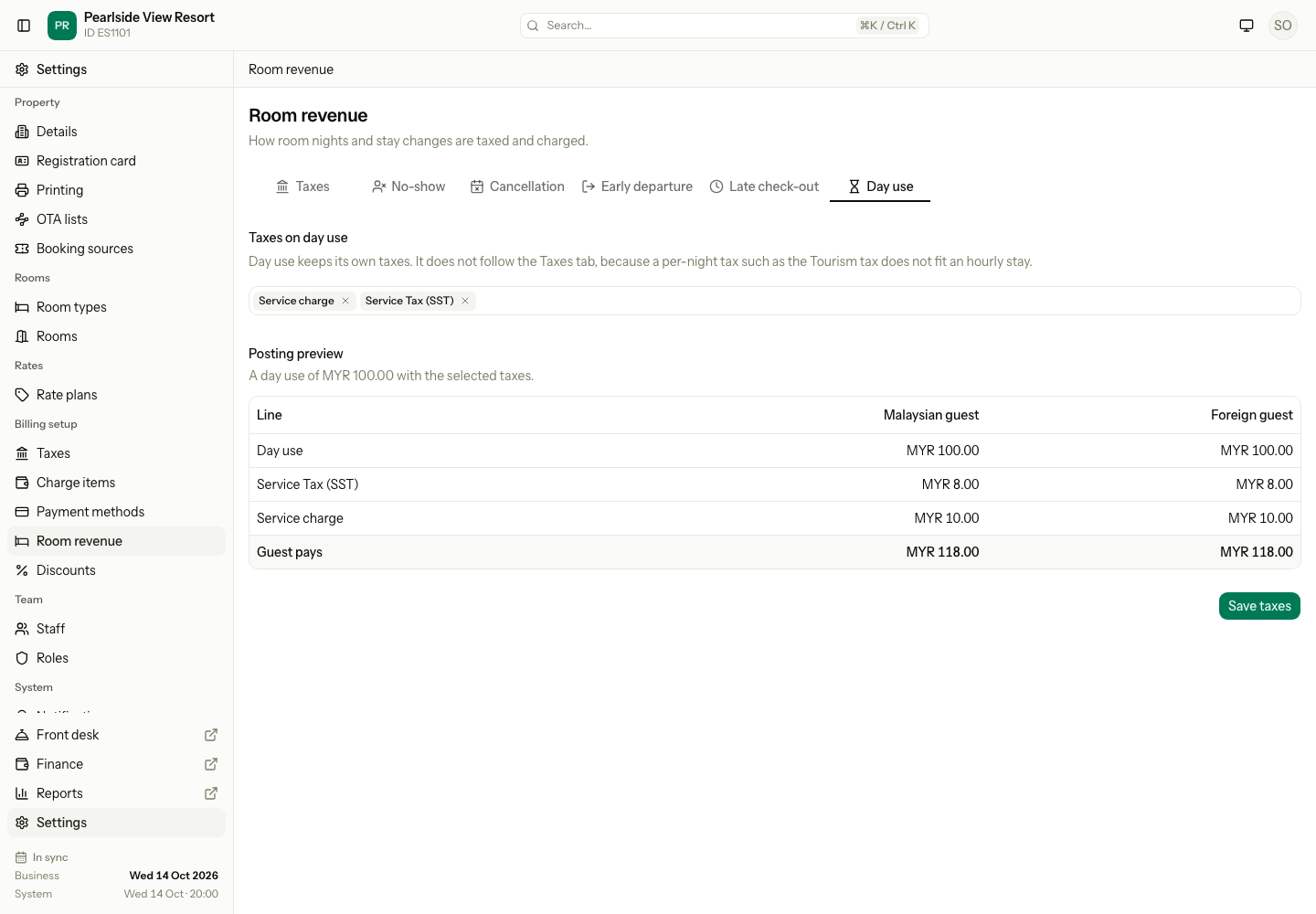
Task: Open Finance external link icon
Action: (211, 764)
